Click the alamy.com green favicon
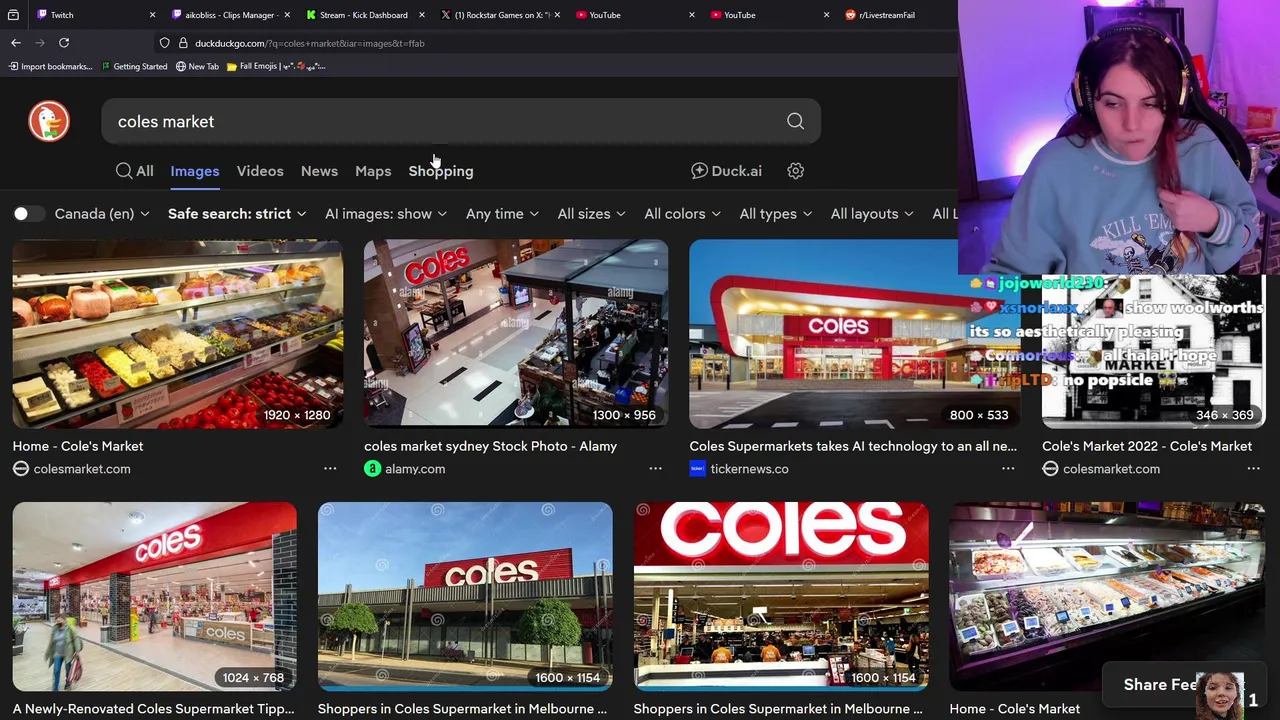This screenshot has height=720, width=1280. tap(372, 469)
